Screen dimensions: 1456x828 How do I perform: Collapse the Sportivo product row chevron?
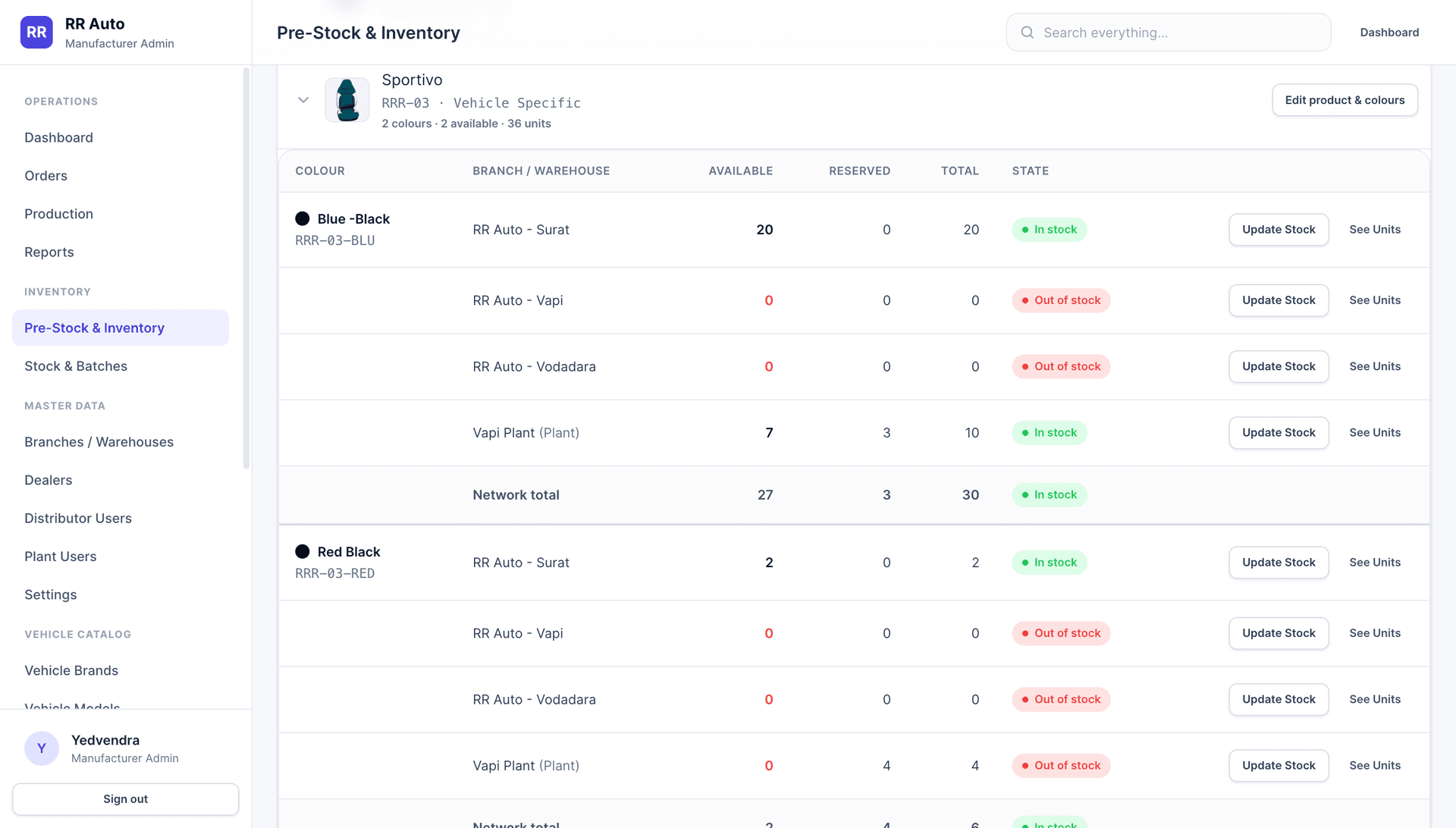coord(303,100)
